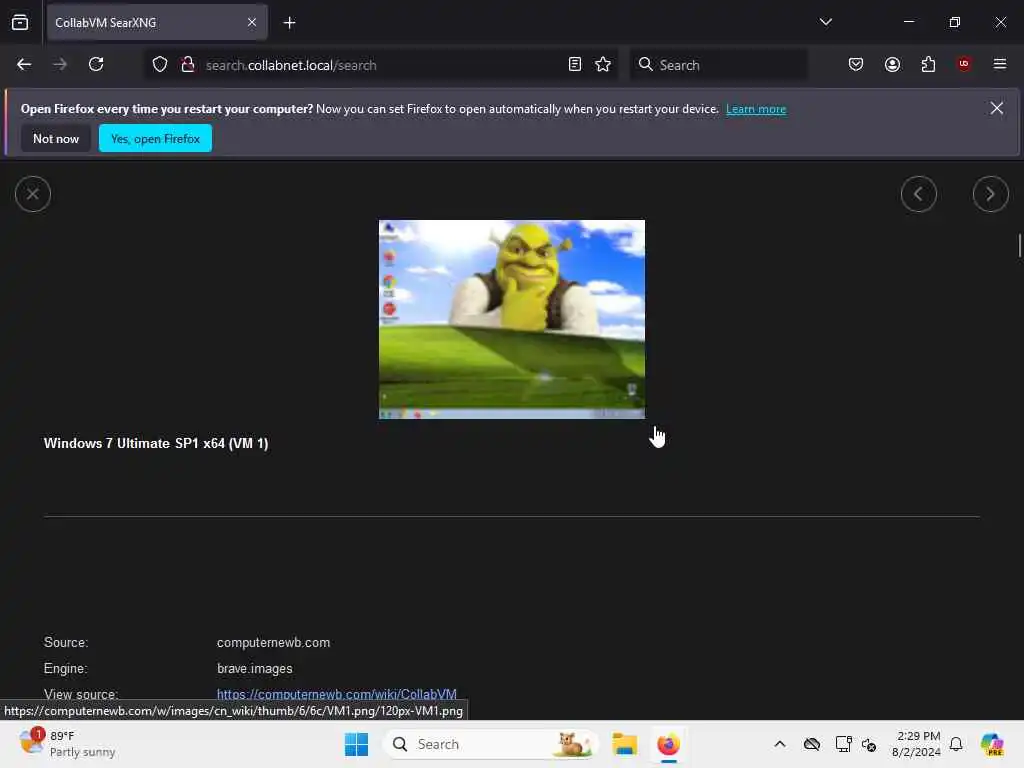This screenshot has height=768, width=1024.
Task: Open the weather widget 89°F
Action: (x=67, y=744)
